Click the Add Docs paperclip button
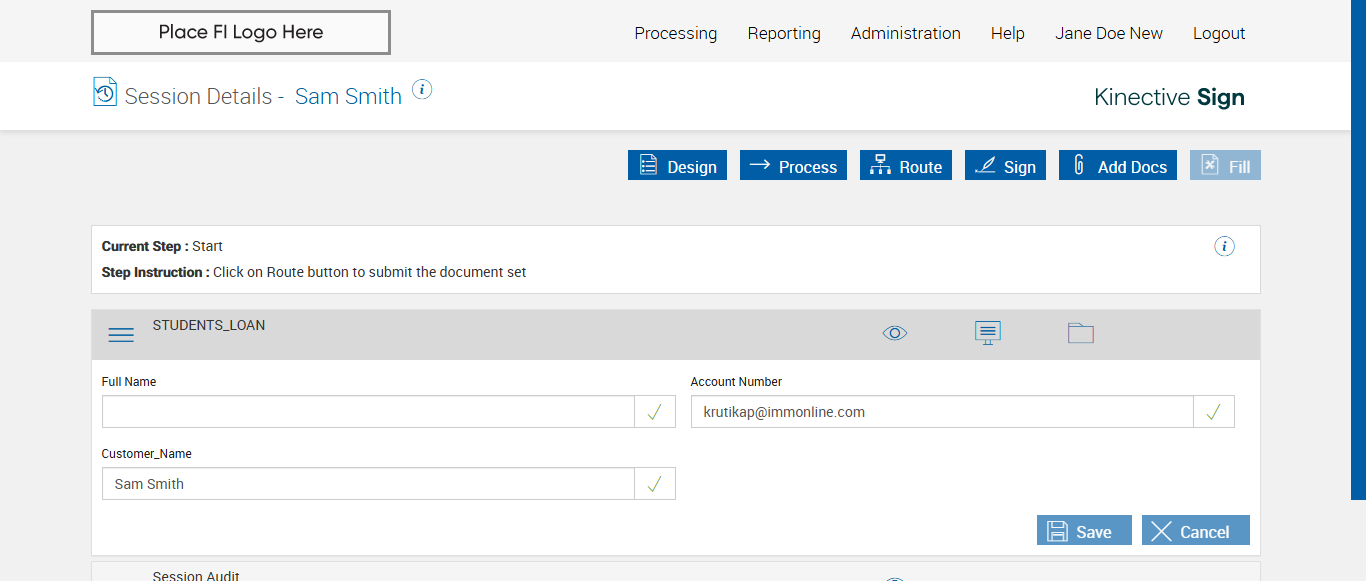 pyautogui.click(x=1118, y=166)
